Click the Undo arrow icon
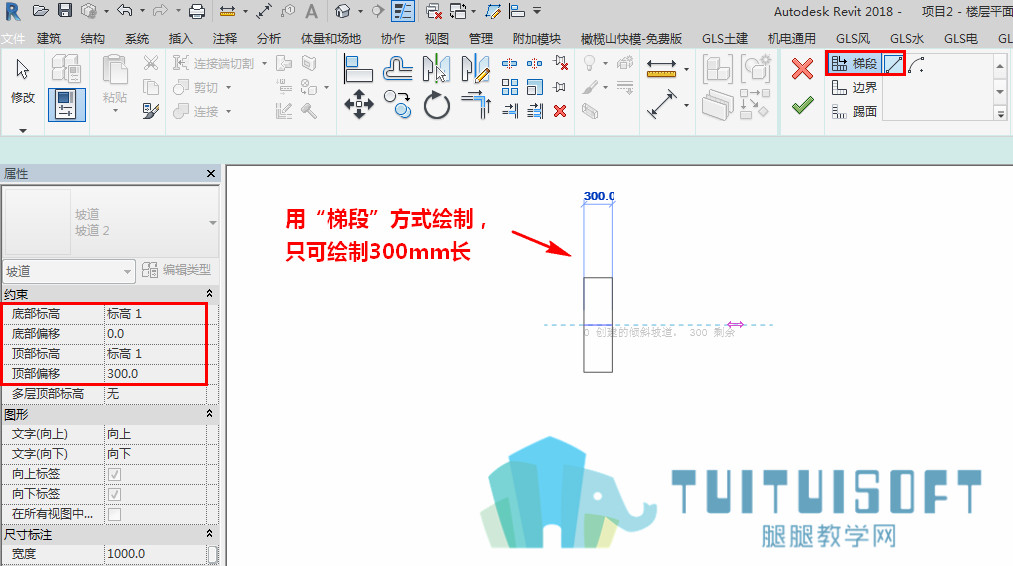Image resolution: width=1013 pixels, height=566 pixels. tap(125, 11)
